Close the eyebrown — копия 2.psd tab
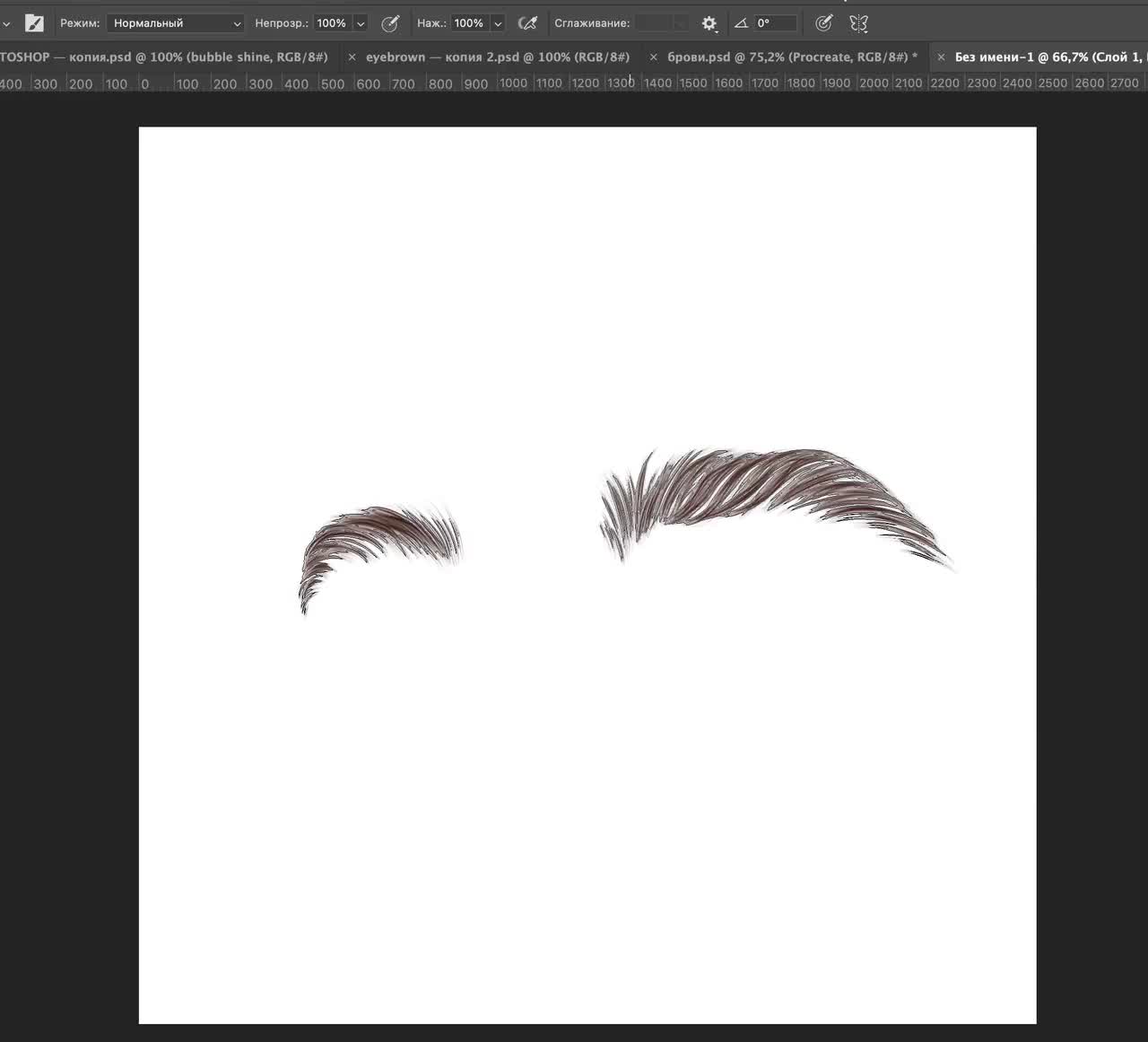The image size is (1148, 1042). tap(352, 56)
